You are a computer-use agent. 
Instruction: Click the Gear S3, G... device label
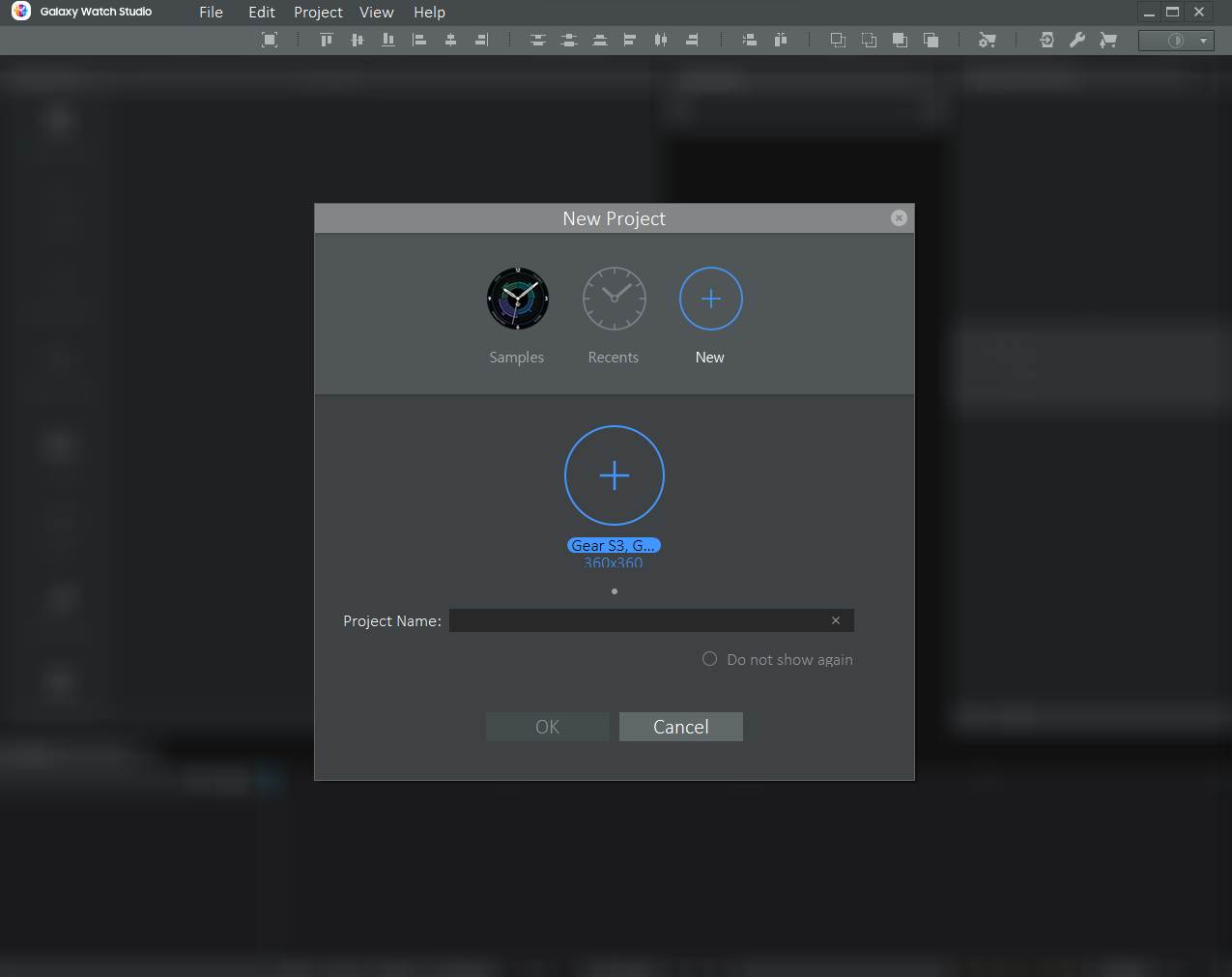pyautogui.click(x=614, y=546)
